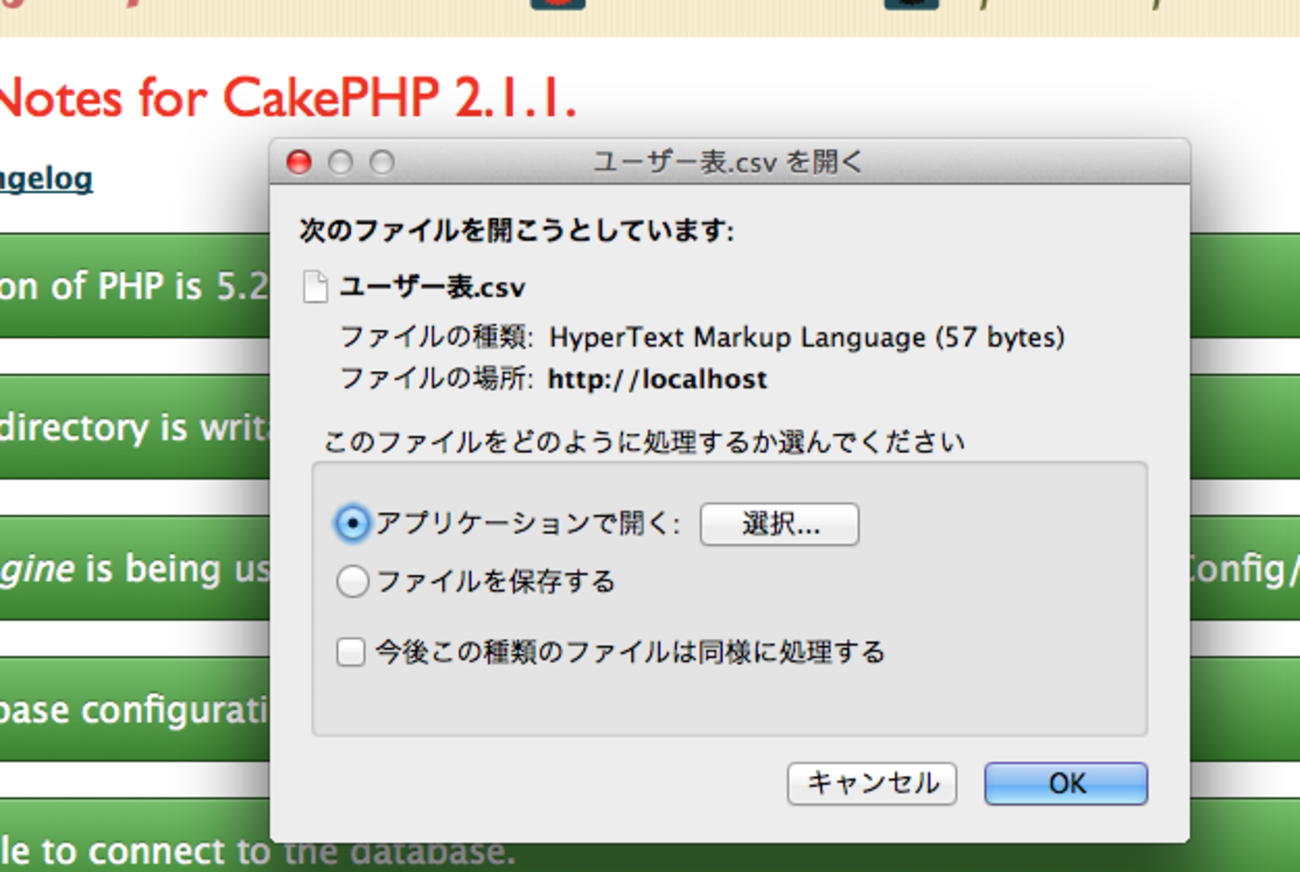Confirm the download dialog with OK
The image size is (1300, 872).
(x=1066, y=783)
